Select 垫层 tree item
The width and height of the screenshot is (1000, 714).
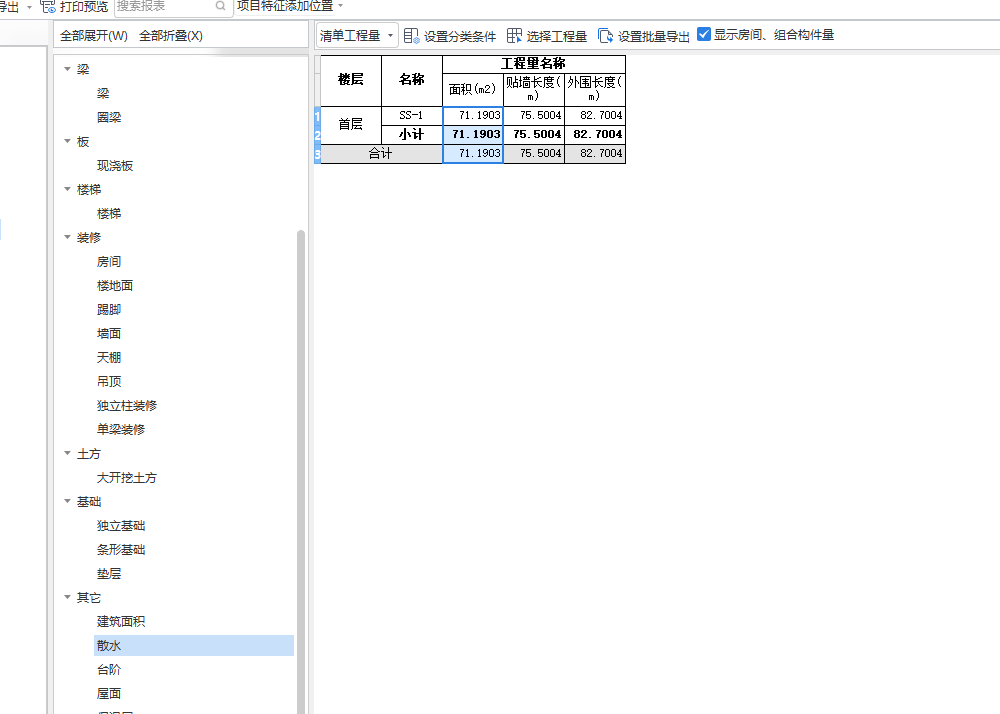click(x=109, y=574)
